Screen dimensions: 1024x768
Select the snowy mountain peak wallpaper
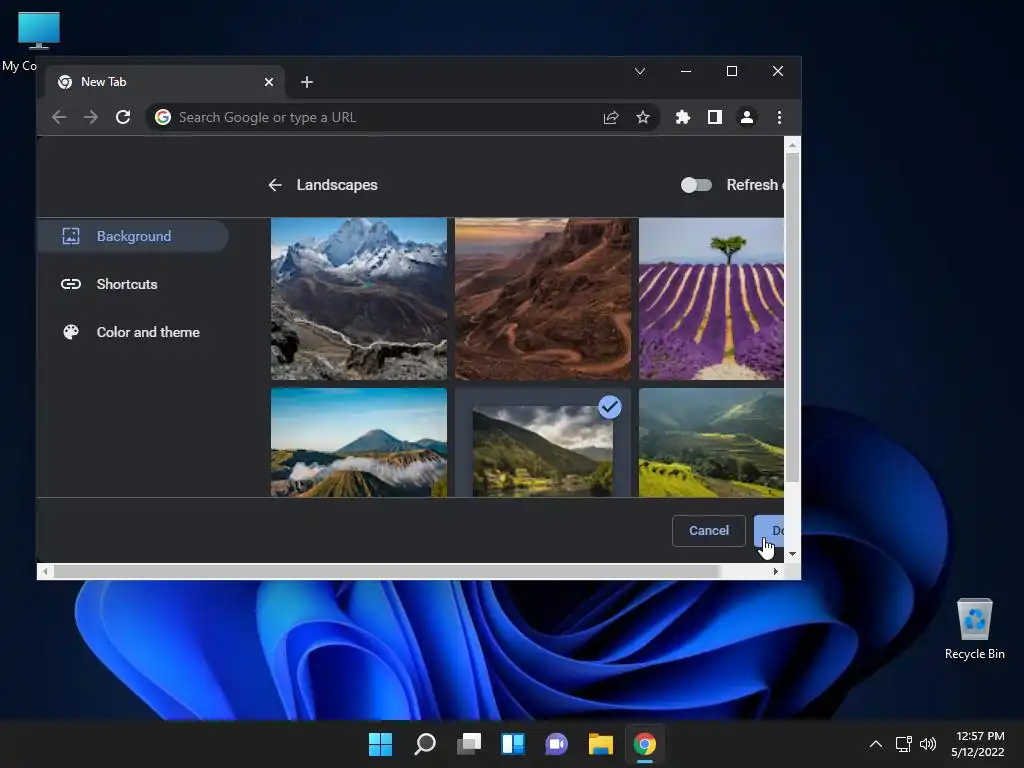click(x=359, y=298)
